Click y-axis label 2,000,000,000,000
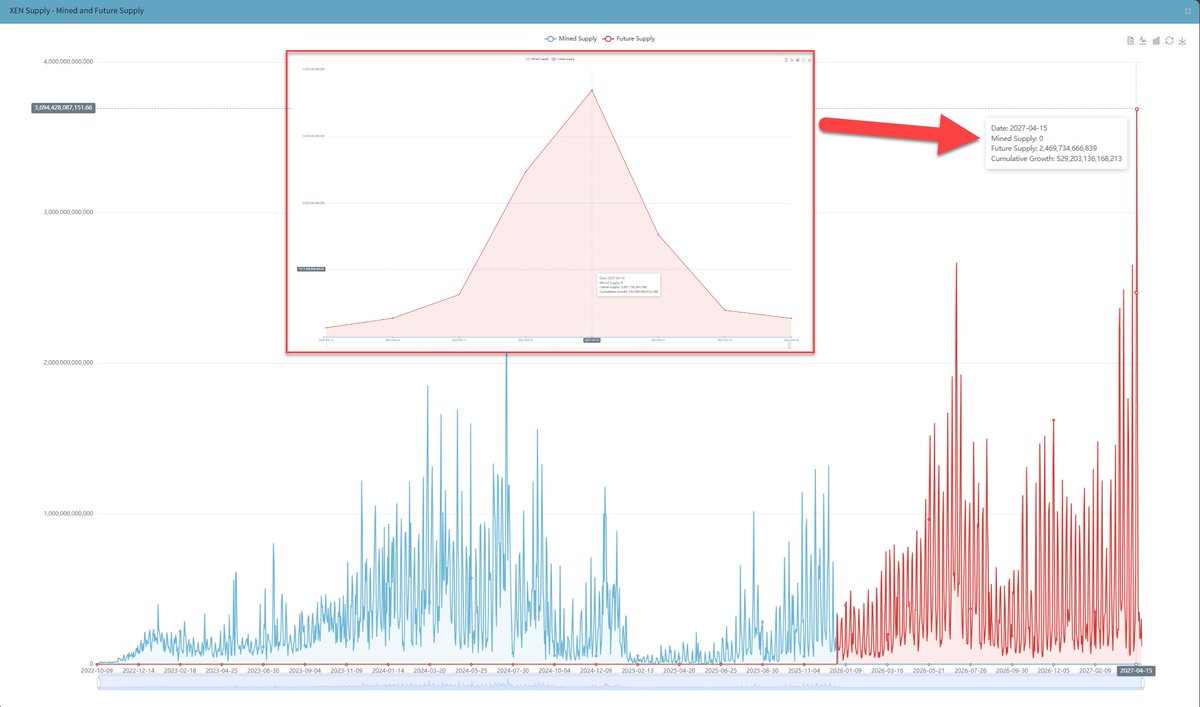The height and width of the screenshot is (707, 1200). [x=68, y=363]
